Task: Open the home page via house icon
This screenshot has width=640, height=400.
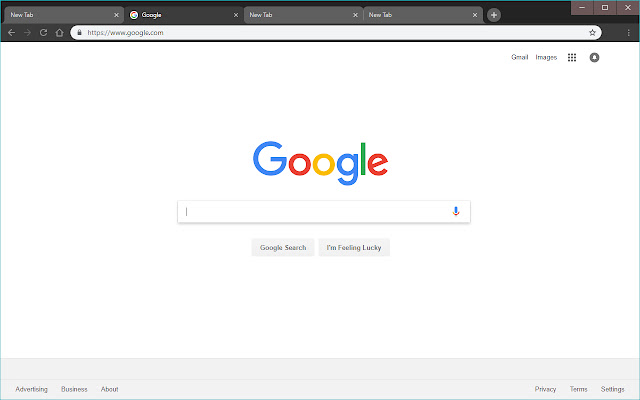Action: pyautogui.click(x=60, y=33)
